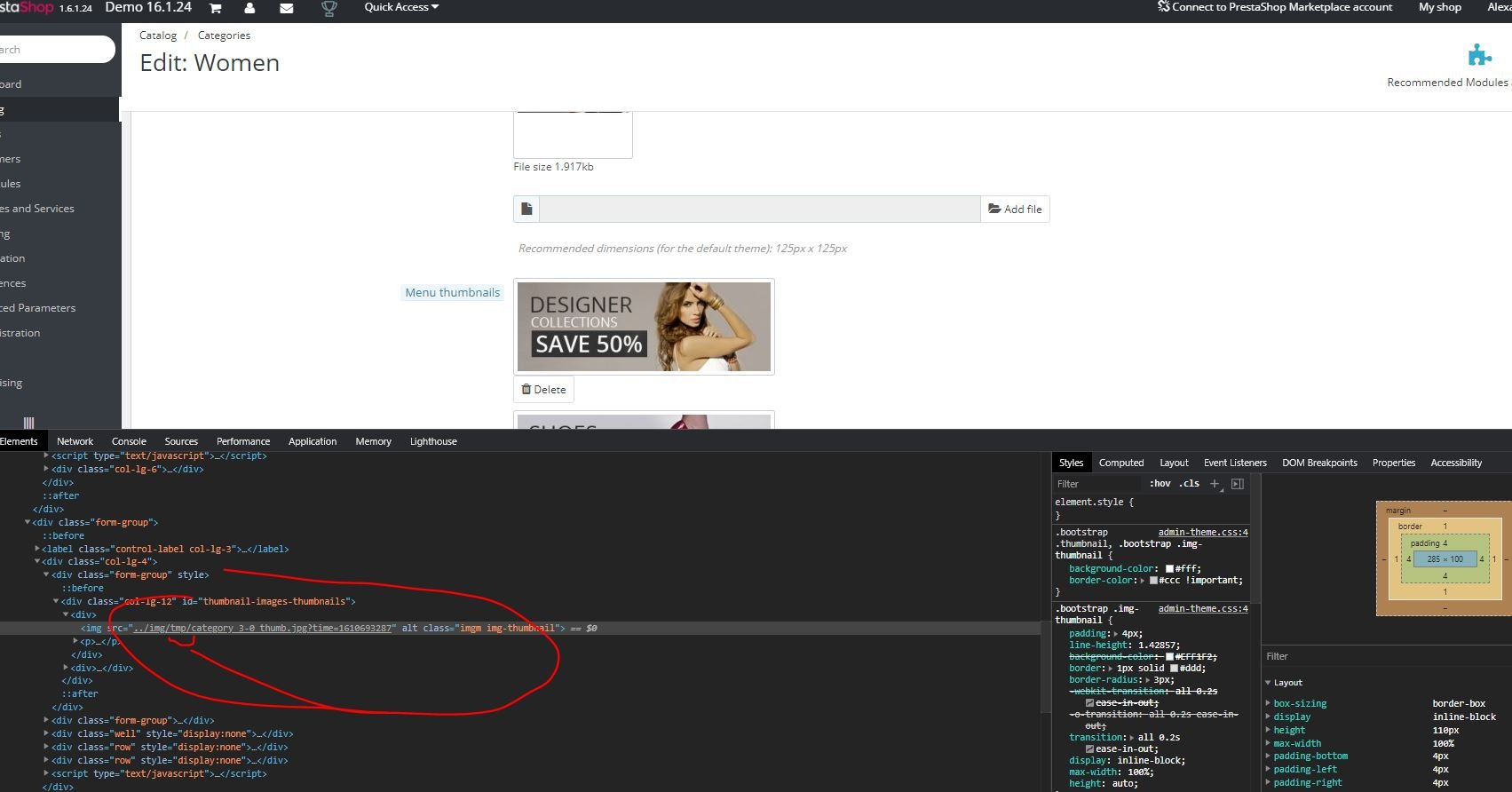Open the Properties pane tab
This screenshot has height=792, width=1512.
(x=1394, y=463)
